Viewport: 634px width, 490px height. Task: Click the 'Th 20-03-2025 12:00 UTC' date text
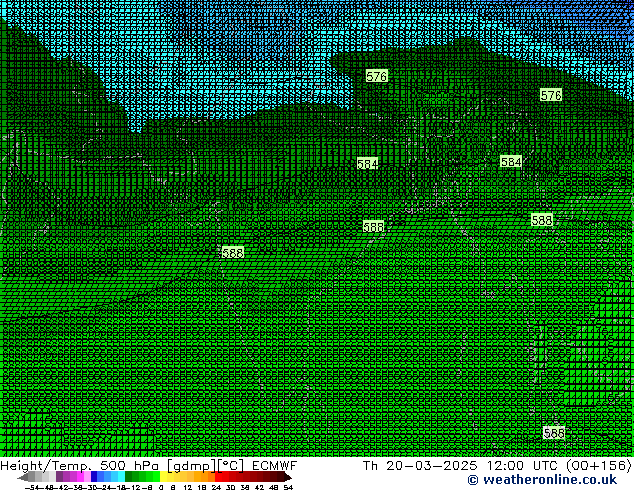pos(461,466)
